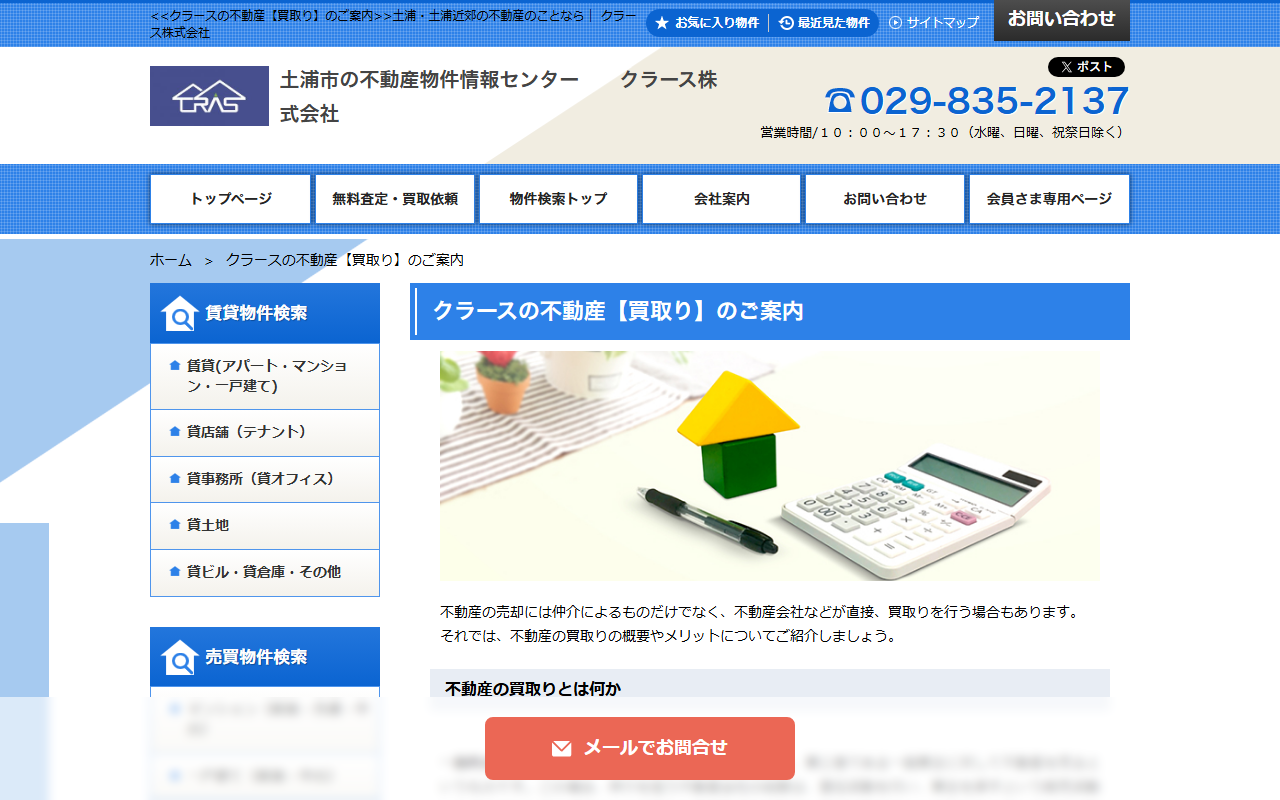Click the 賃貸物件検索 sidebar header

(265, 313)
